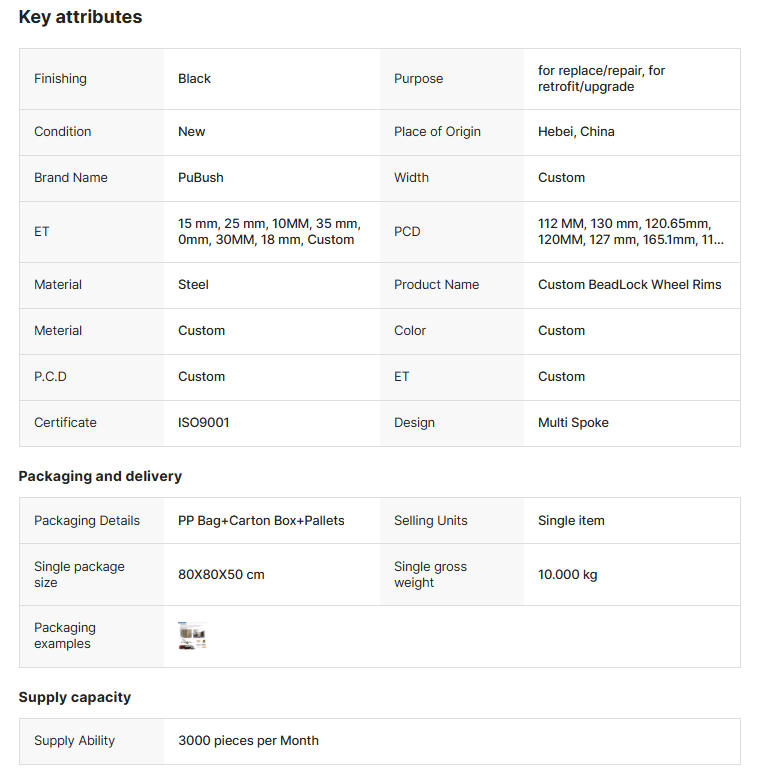Image resolution: width=761 pixels, height=775 pixels.
Task: Click the Packaging and delivery heading
Action: coord(100,476)
